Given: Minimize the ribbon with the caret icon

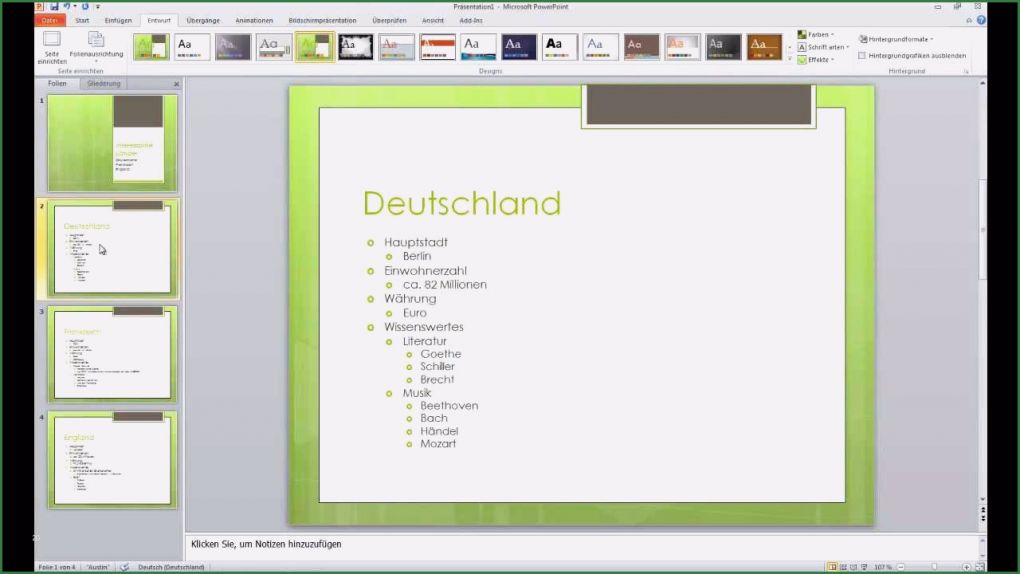Looking at the screenshot, I should pos(969,21).
